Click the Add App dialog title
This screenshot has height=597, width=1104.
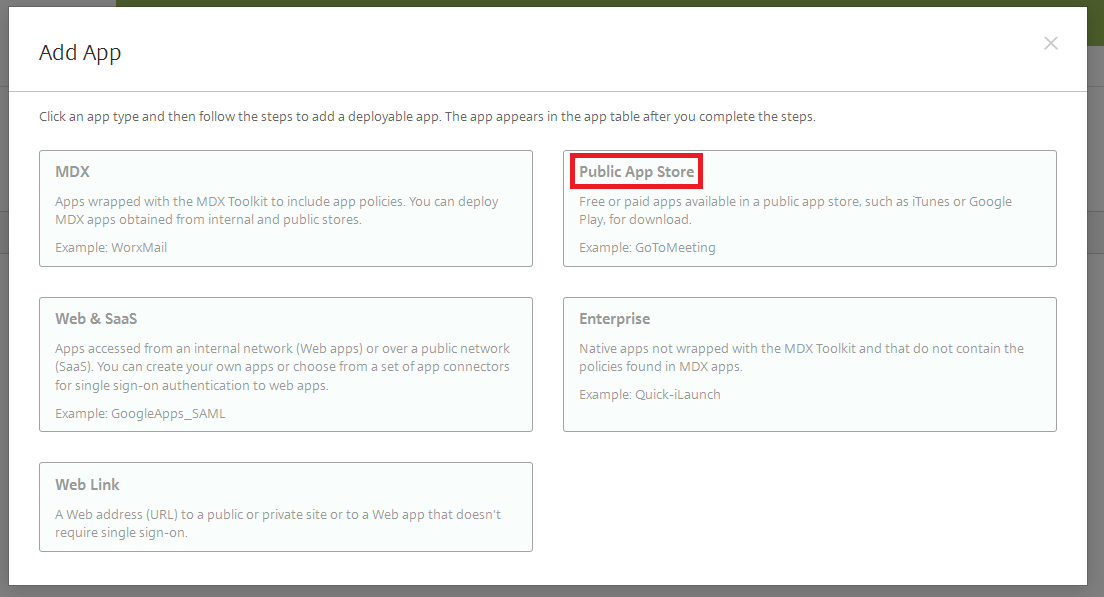click(x=80, y=53)
